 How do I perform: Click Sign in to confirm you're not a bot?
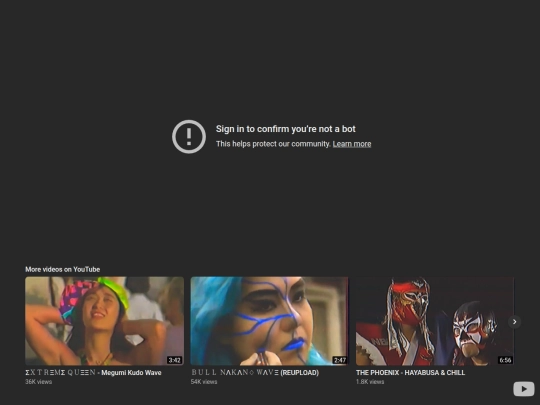pos(285,129)
